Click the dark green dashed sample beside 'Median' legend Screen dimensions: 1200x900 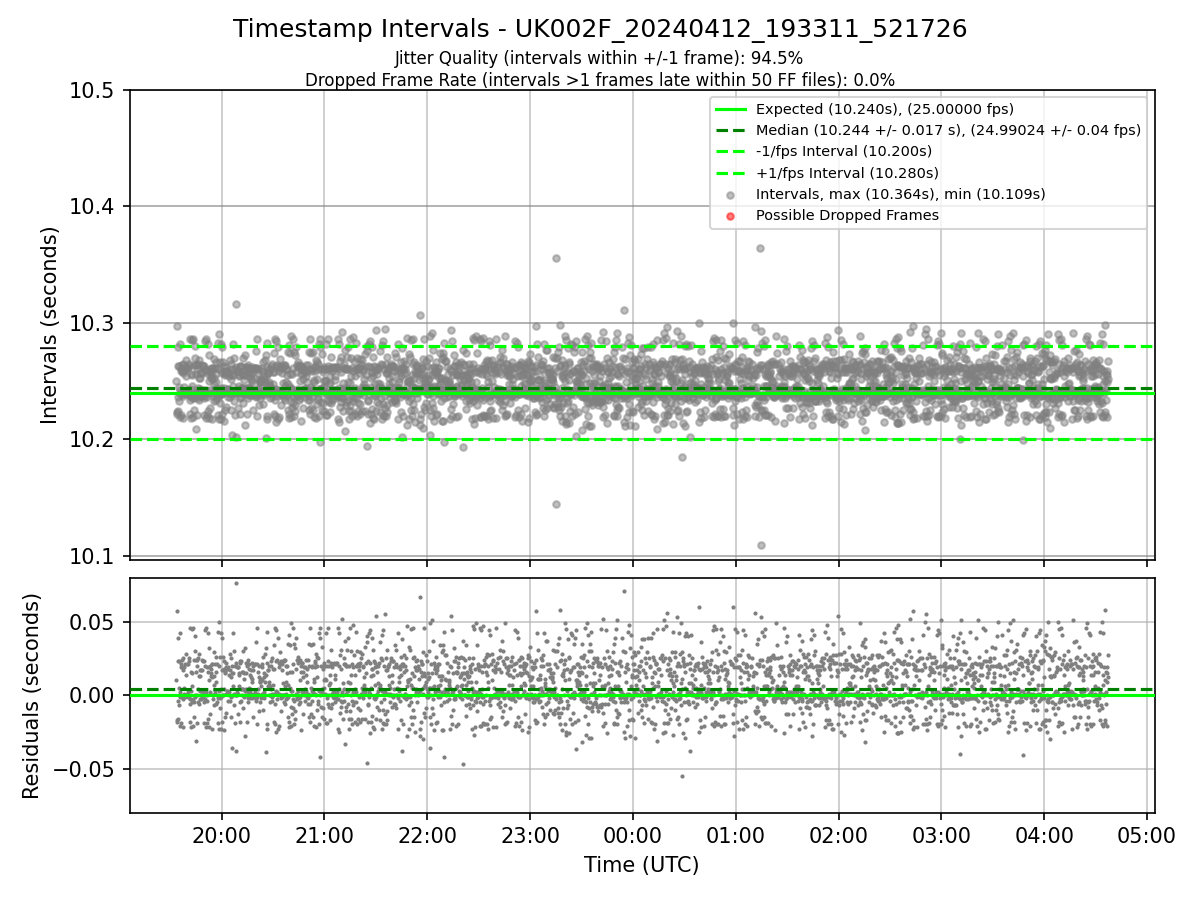coord(730,130)
